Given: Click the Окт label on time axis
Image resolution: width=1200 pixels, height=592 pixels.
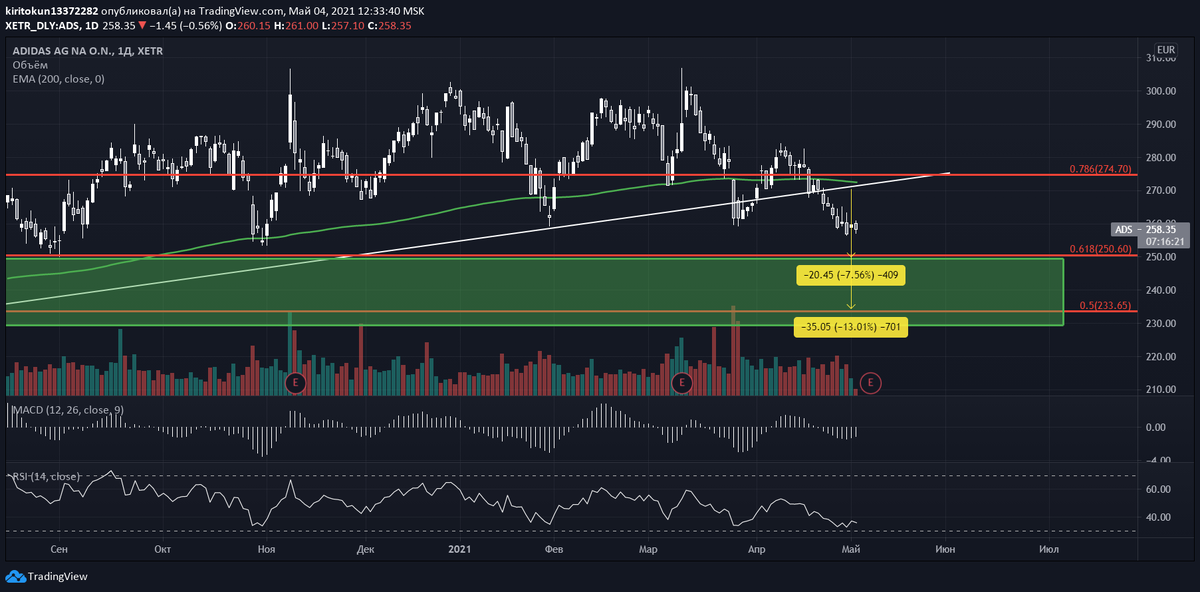Looking at the screenshot, I should coord(164,549).
